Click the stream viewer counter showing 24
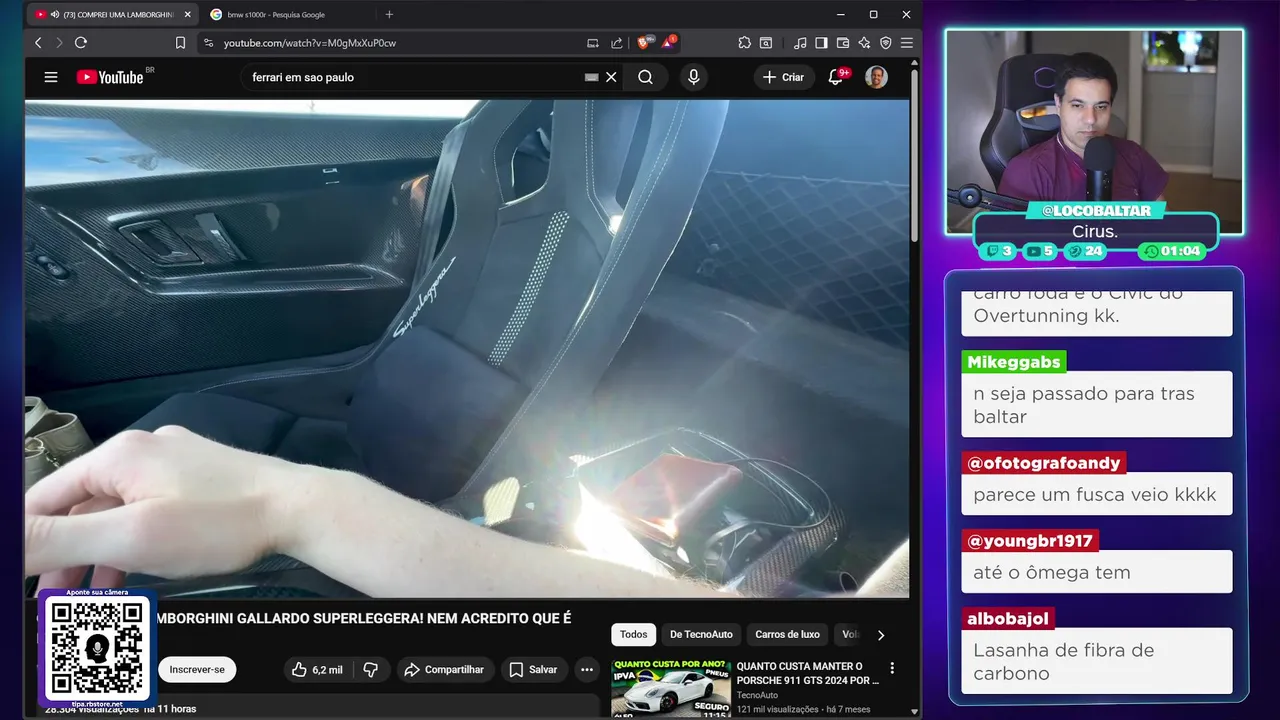The width and height of the screenshot is (1280, 720). click(x=1085, y=251)
